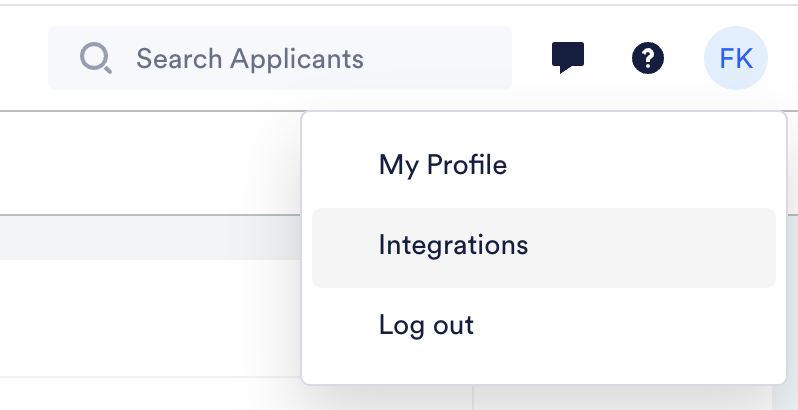Viewport: 798px width, 410px height.
Task: Click the light gray row left of menu
Action: pyautogui.click(x=150, y=238)
